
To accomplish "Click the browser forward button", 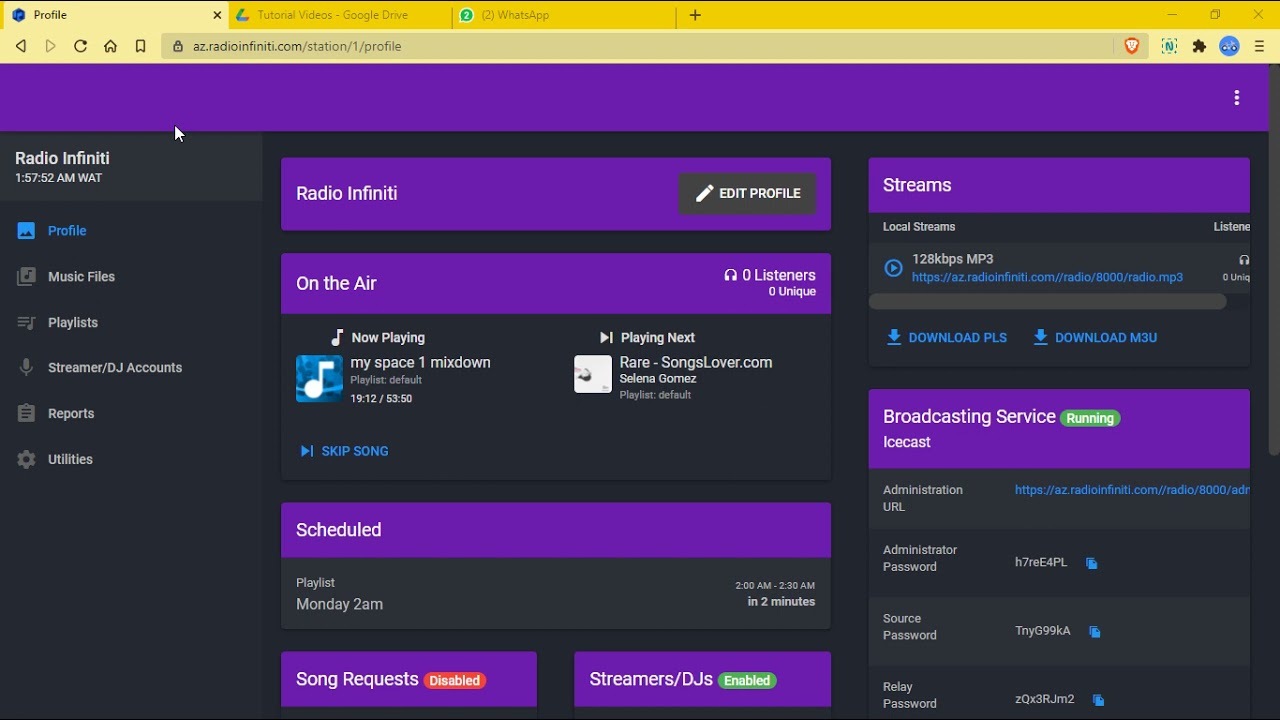I will [x=51, y=46].
